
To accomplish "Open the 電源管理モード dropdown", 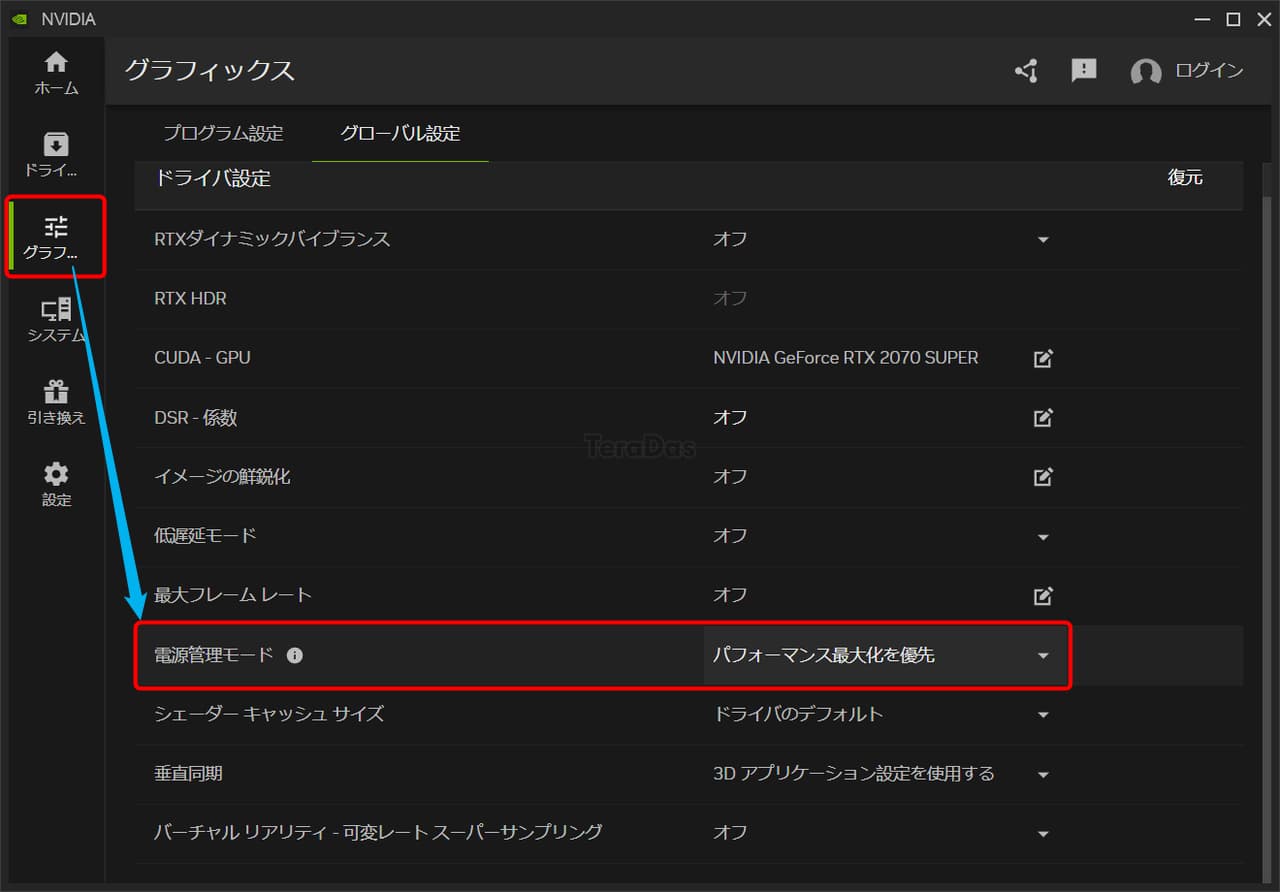I will tap(886, 656).
